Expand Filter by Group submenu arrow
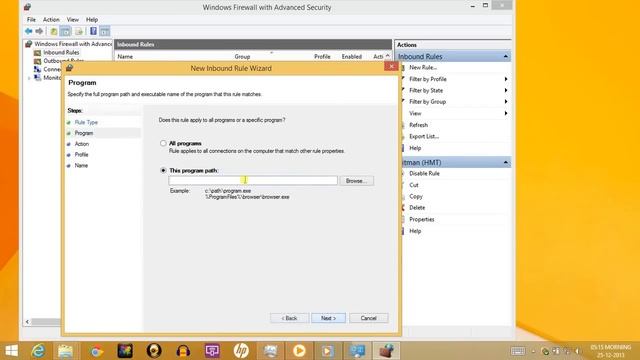 pos(506,102)
